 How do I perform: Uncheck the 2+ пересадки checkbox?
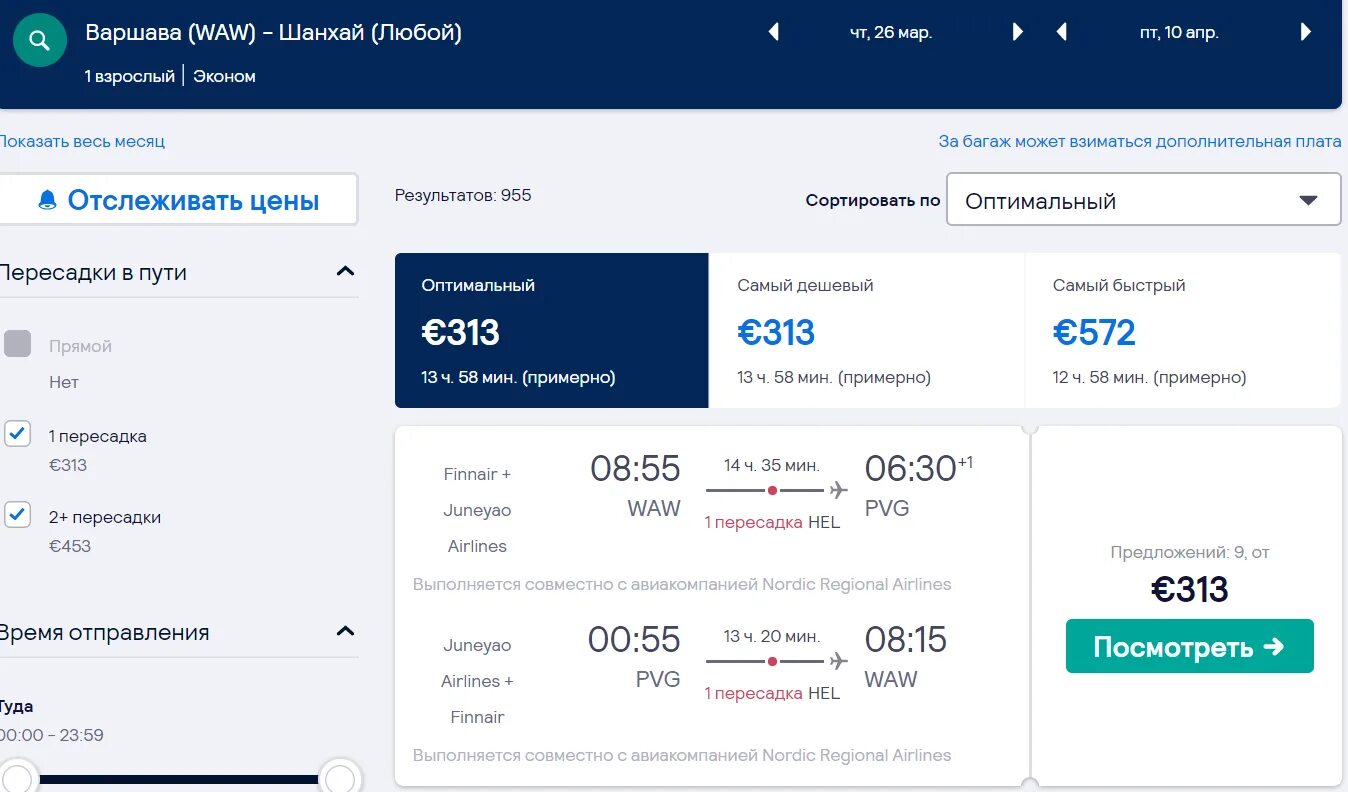[17, 515]
